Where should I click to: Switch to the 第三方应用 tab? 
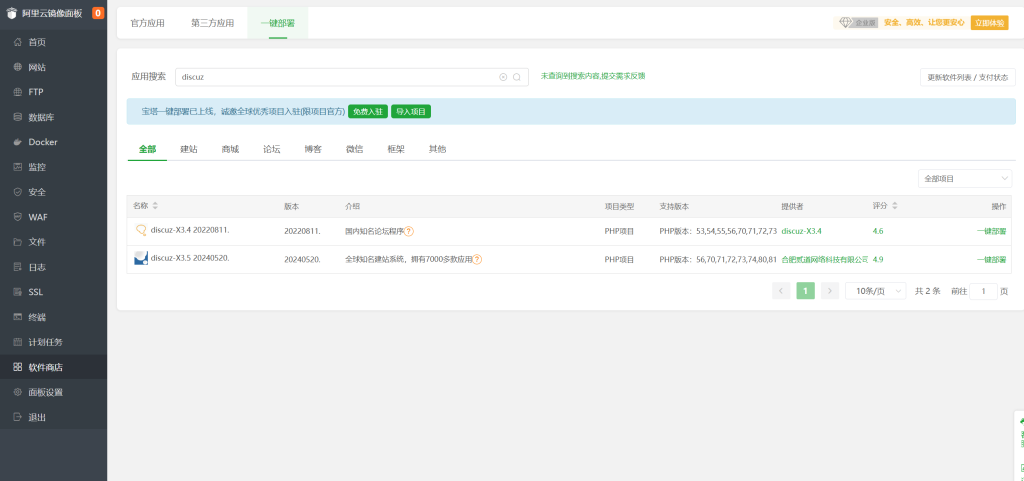point(212,23)
